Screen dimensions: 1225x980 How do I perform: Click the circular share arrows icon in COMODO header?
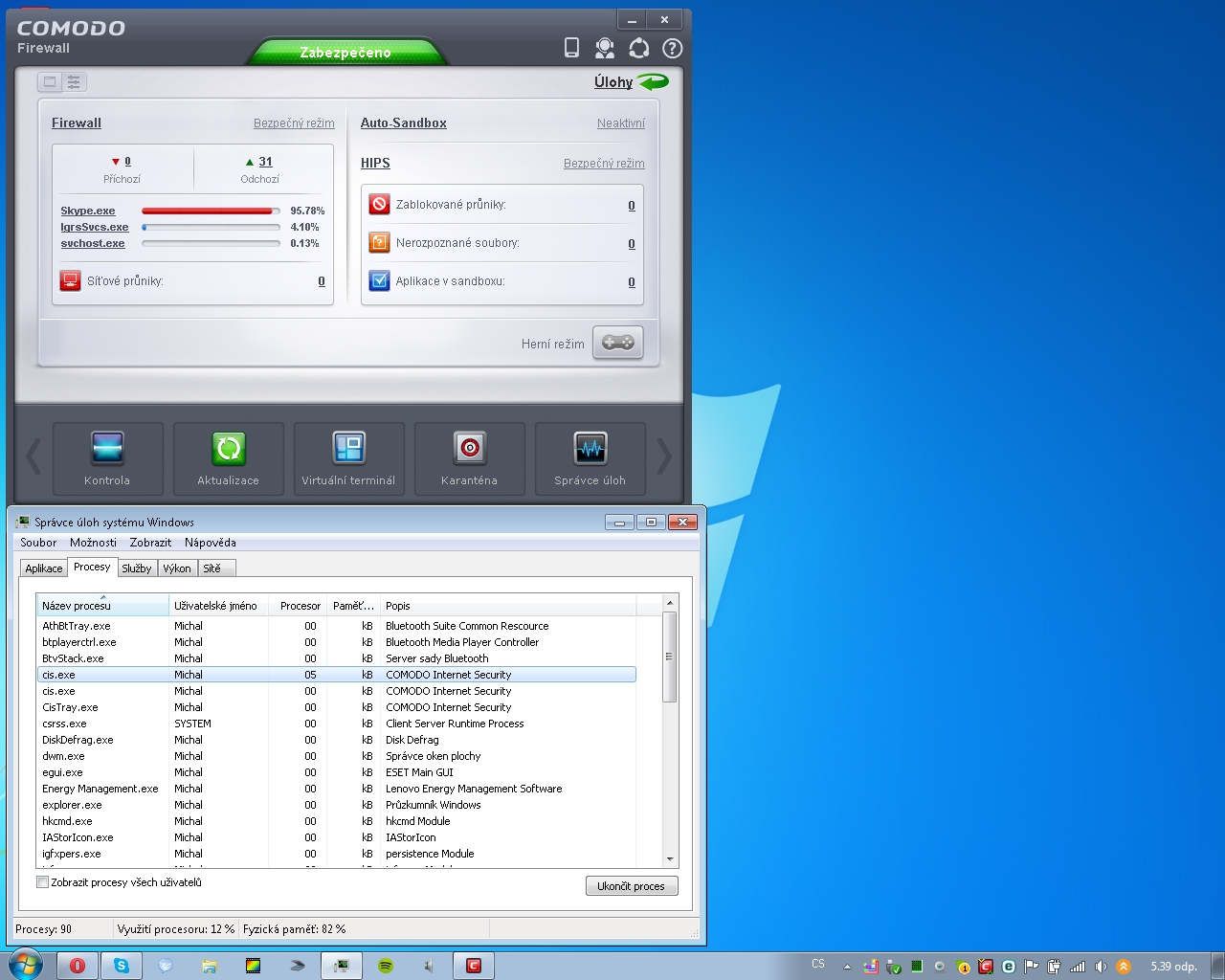coord(638,48)
